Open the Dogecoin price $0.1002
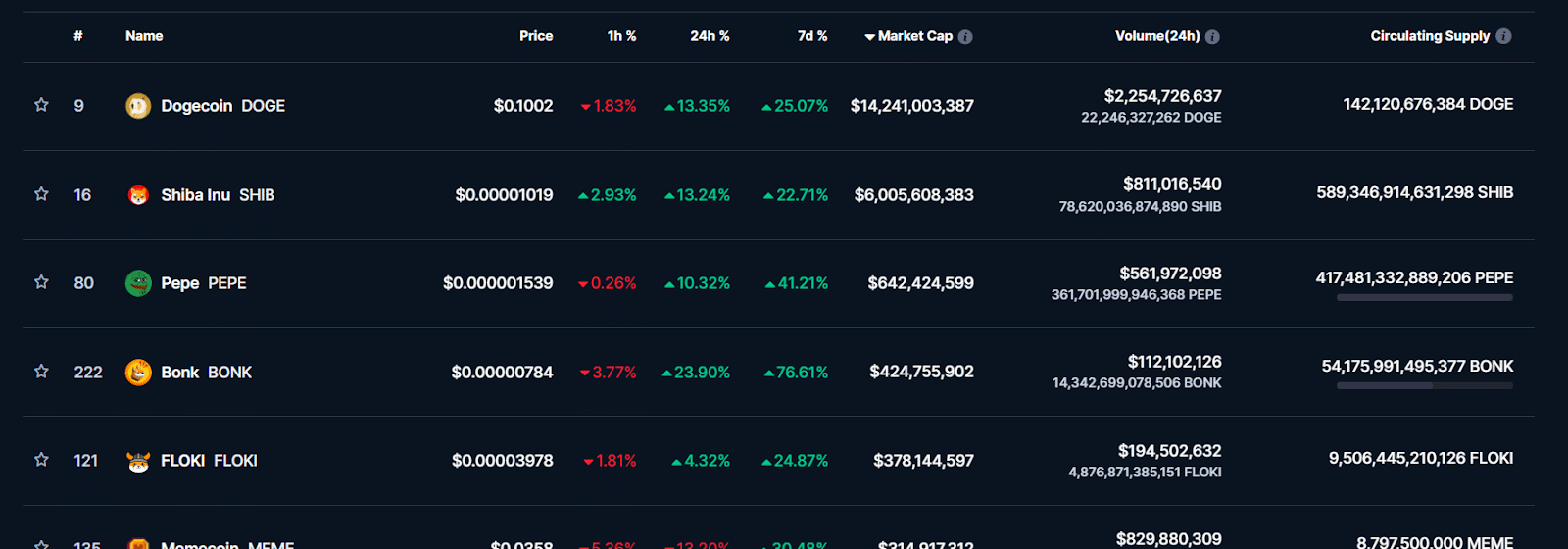This screenshot has height=549, width=1568. (523, 106)
